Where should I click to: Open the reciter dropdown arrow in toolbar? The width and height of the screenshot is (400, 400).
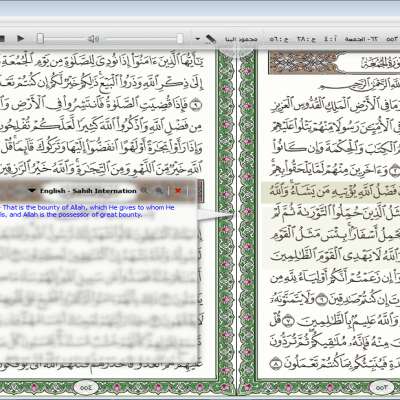tap(197, 39)
